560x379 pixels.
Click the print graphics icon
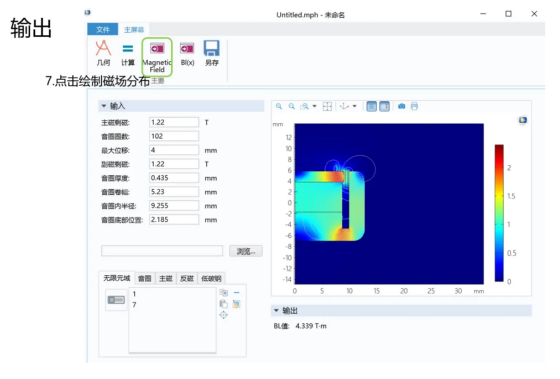(414, 106)
